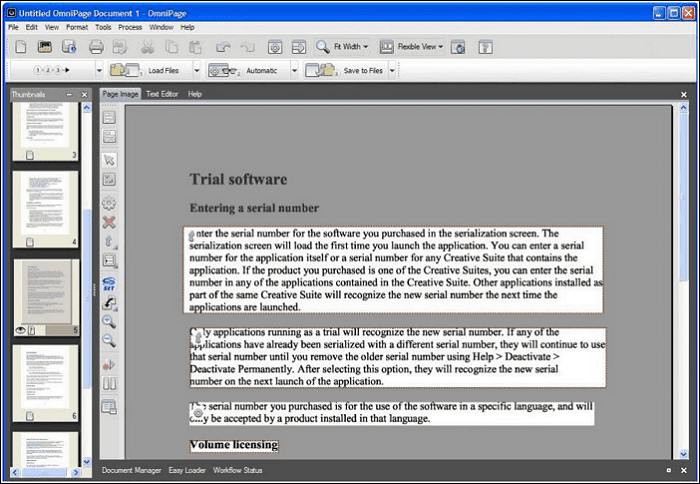Click the Workflow Status tab
Viewport: 700px width, 484px height.
(238, 470)
